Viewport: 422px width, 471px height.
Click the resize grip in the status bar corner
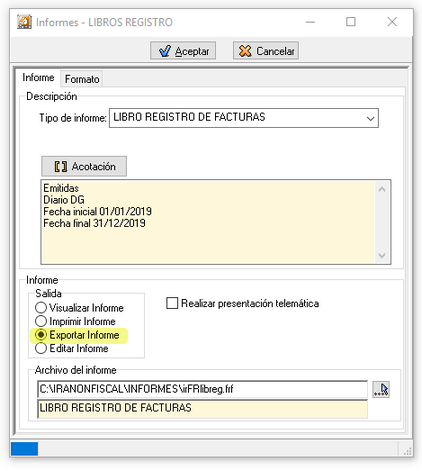(x=407, y=451)
